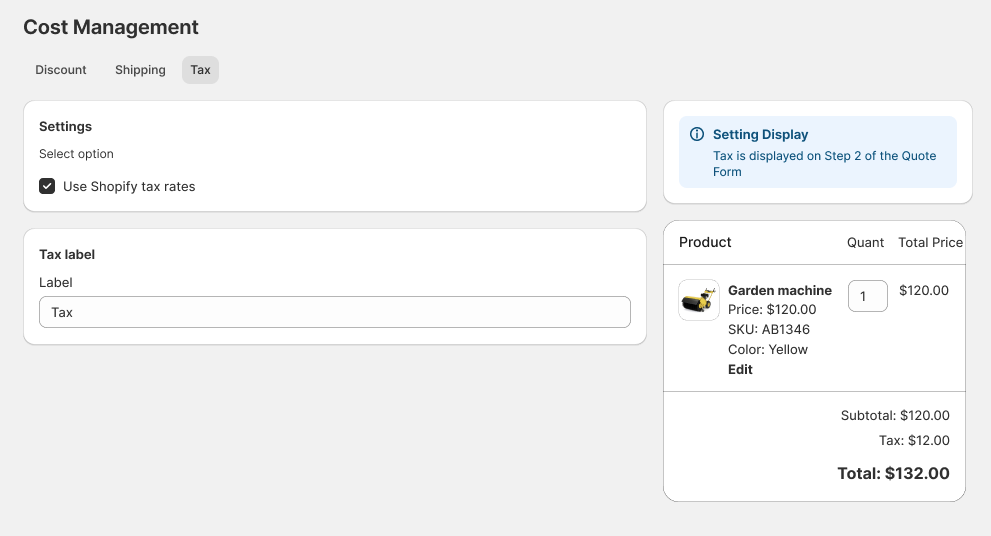Click the Product column header
The height and width of the screenshot is (536, 991).
(x=705, y=242)
